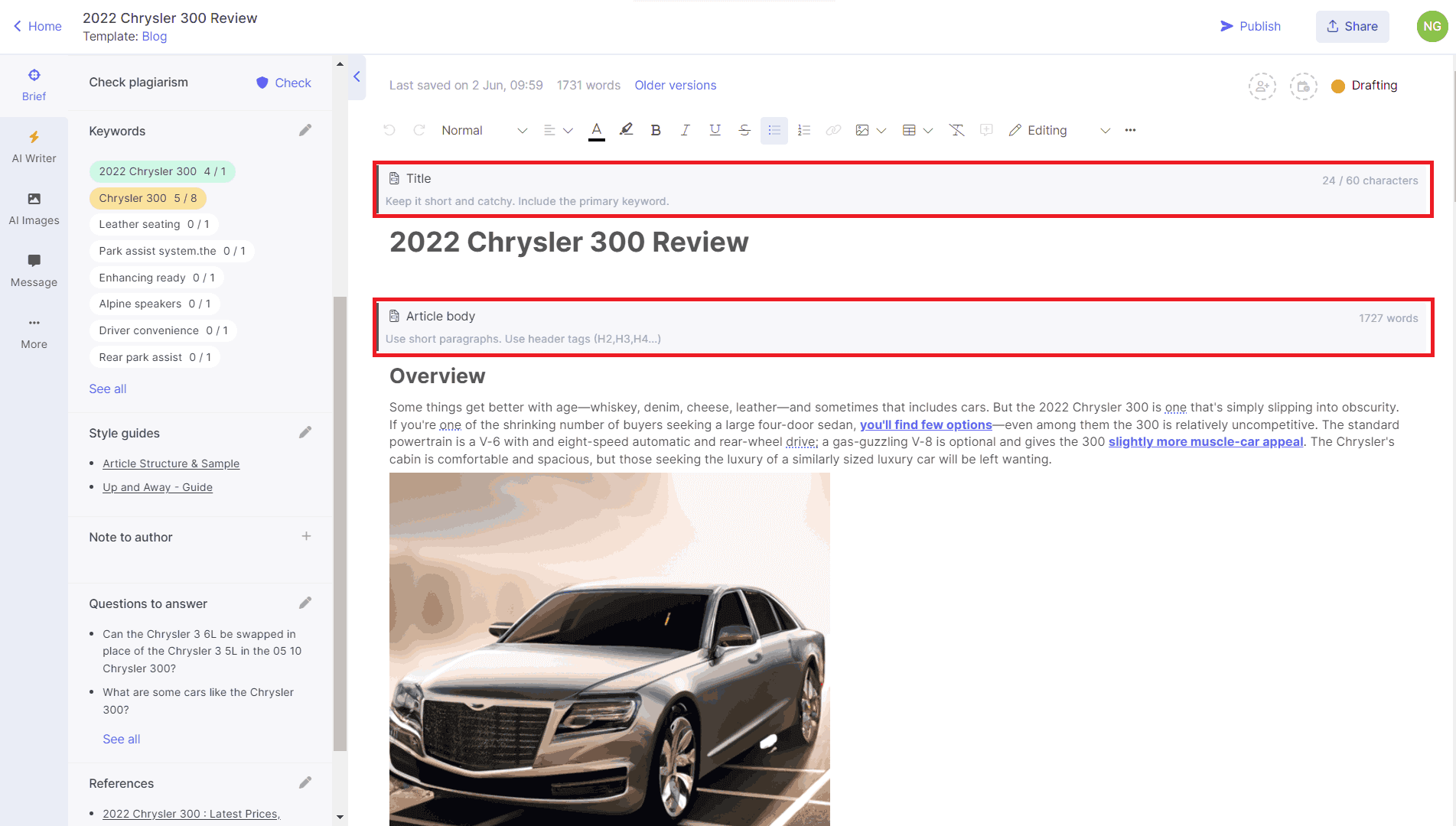
Task: Click the highlight color marker icon
Action: pos(627,130)
